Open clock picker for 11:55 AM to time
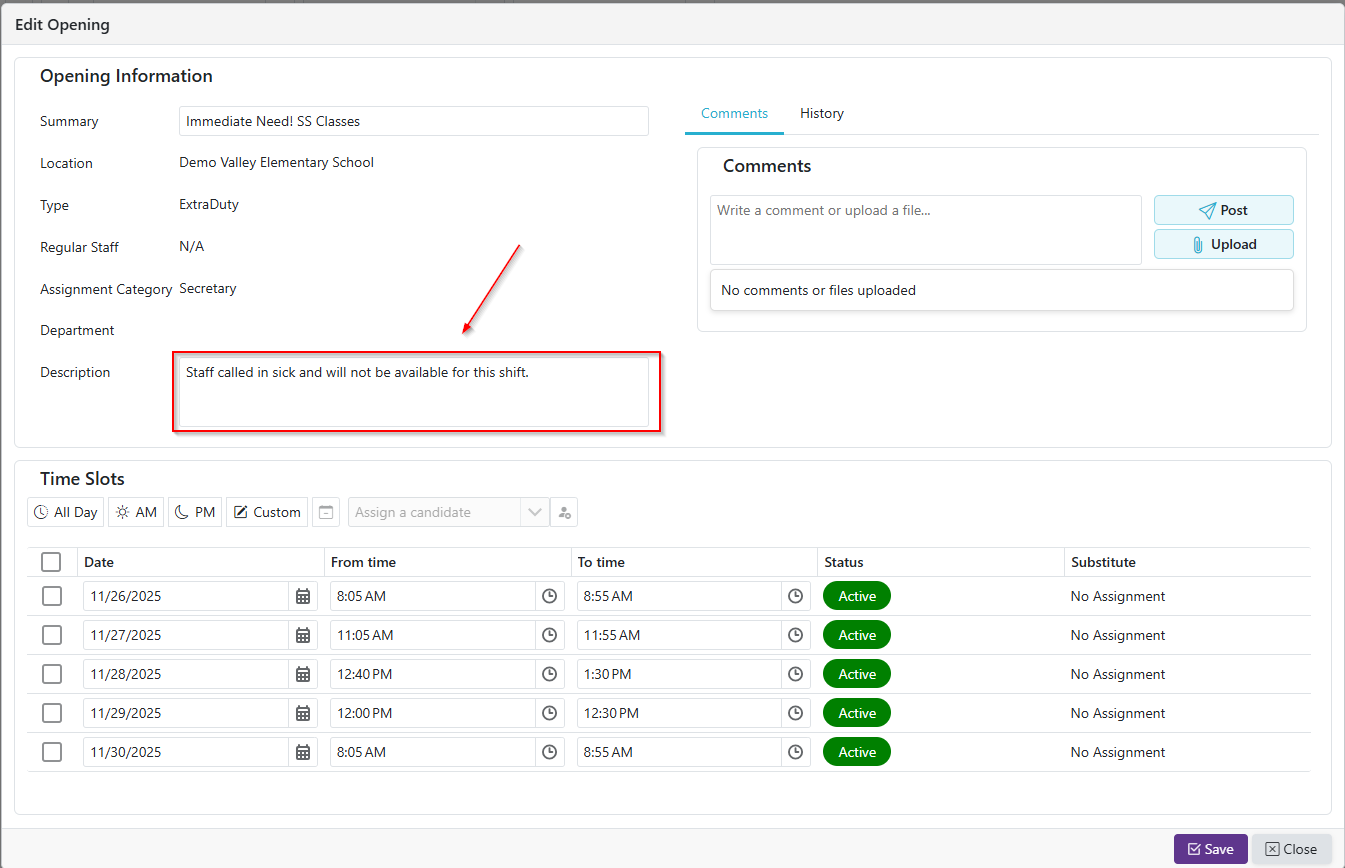 [795, 635]
